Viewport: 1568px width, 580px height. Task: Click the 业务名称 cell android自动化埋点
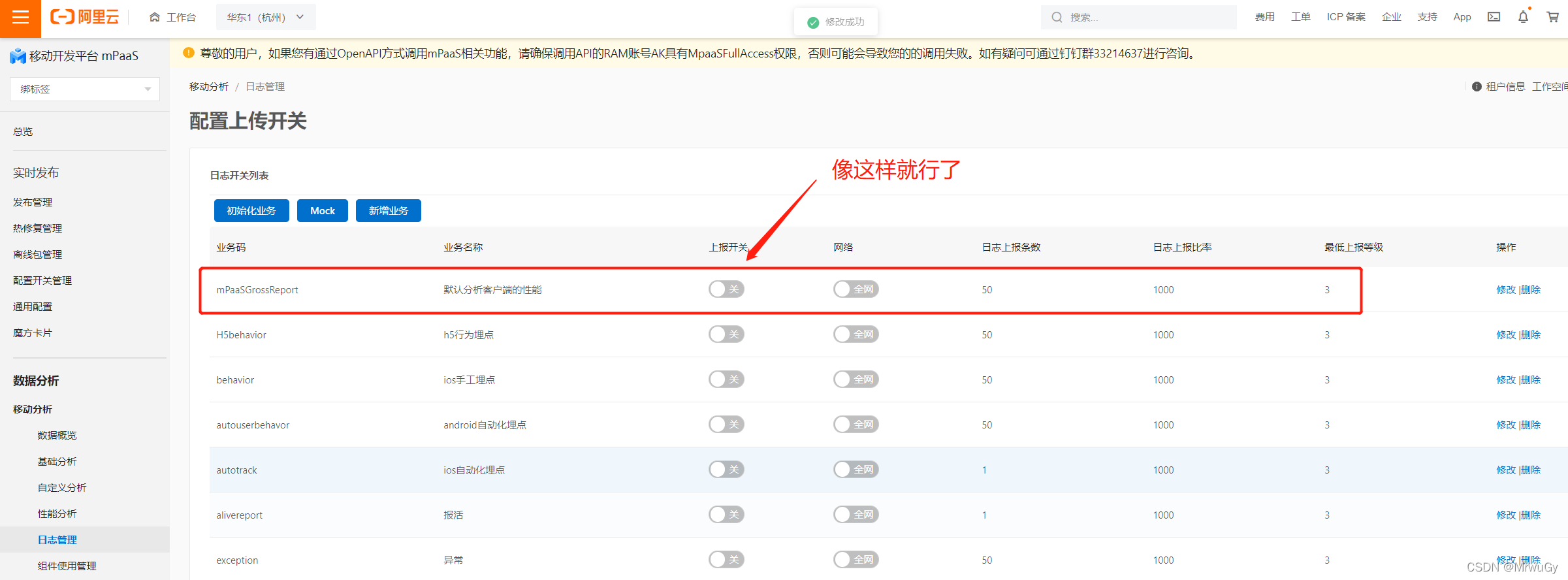point(485,425)
